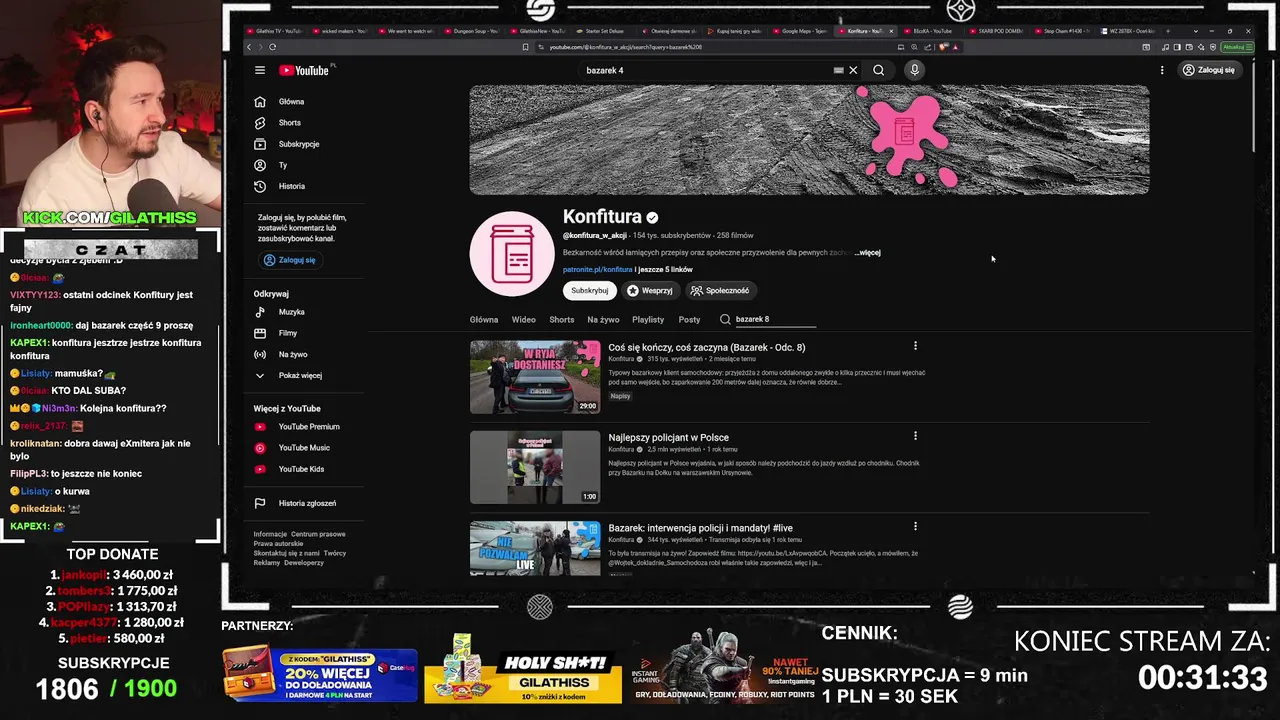Switch to channel Playlisty tab
The height and width of the screenshot is (720, 1280).
pos(648,319)
